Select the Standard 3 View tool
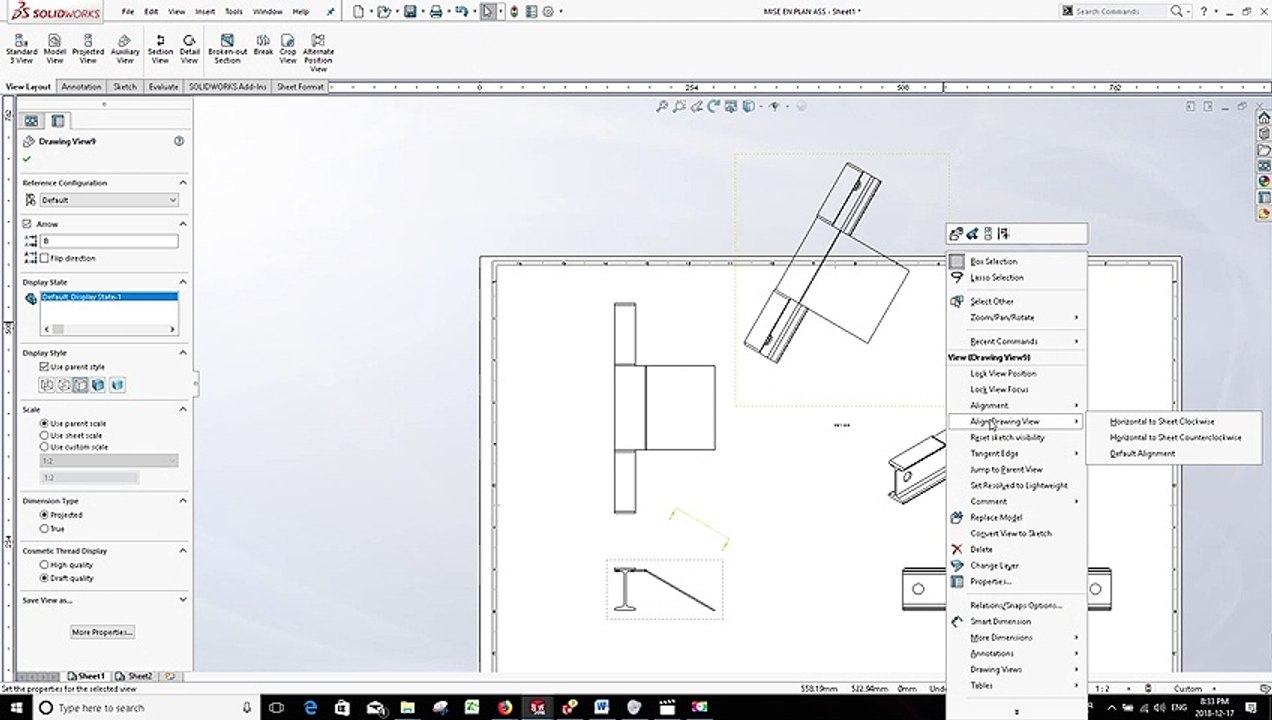The width and height of the screenshot is (1272, 720). tap(21, 48)
